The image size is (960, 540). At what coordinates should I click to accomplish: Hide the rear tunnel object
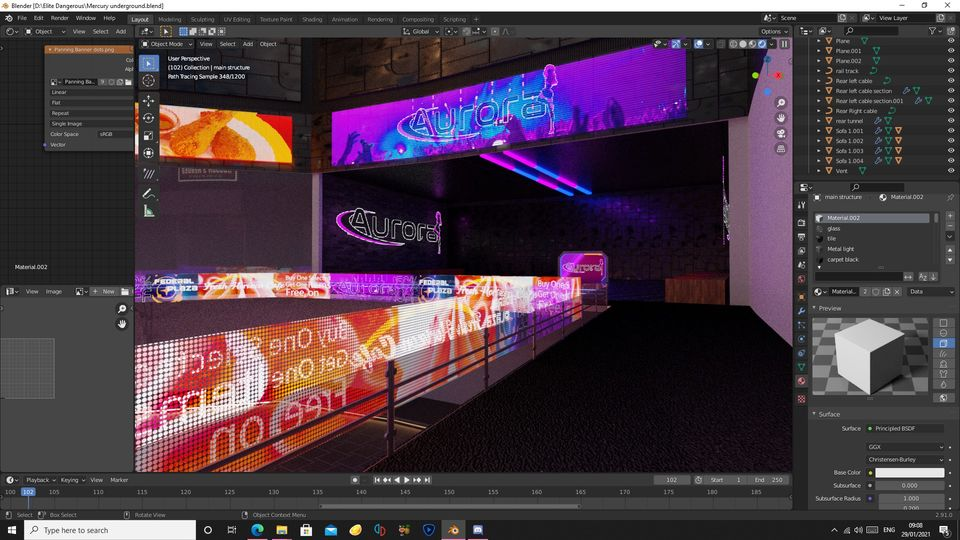(x=951, y=121)
